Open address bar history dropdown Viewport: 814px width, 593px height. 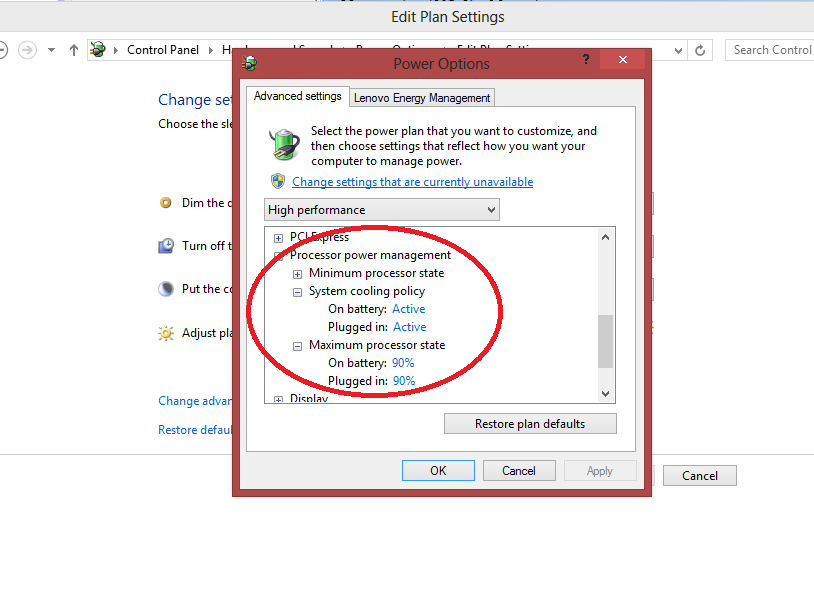pyautogui.click(x=678, y=50)
